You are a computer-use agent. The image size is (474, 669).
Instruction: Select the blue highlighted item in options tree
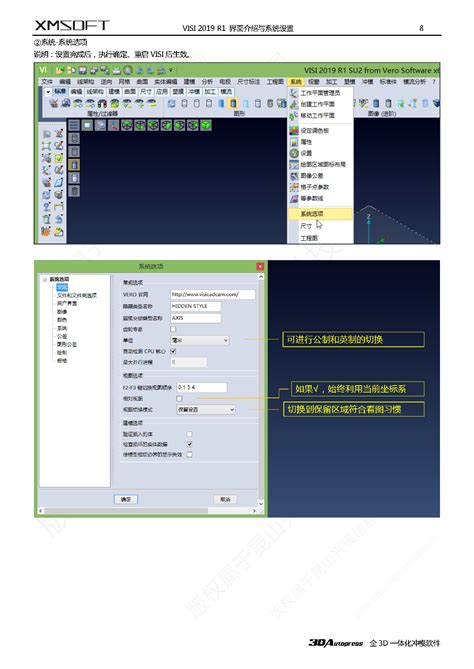tap(62, 287)
